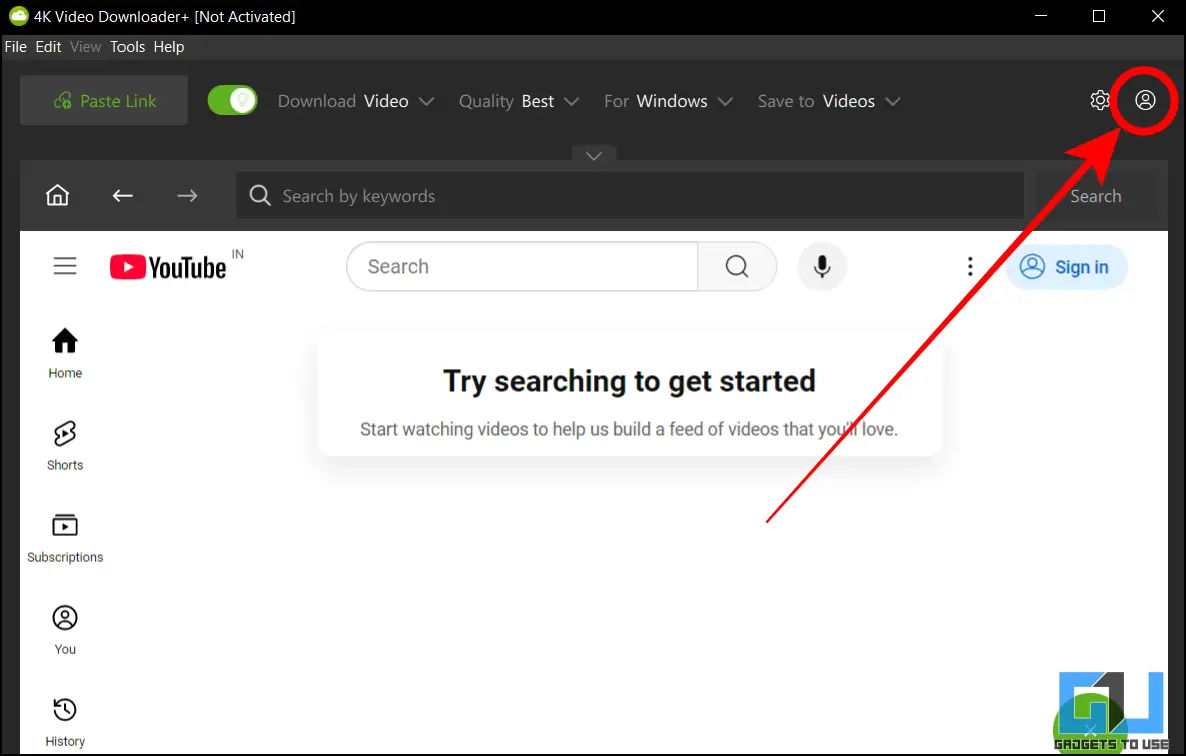Screen dimensions: 1186x756
Task: Click the dark Search button
Action: (1095, 196)
